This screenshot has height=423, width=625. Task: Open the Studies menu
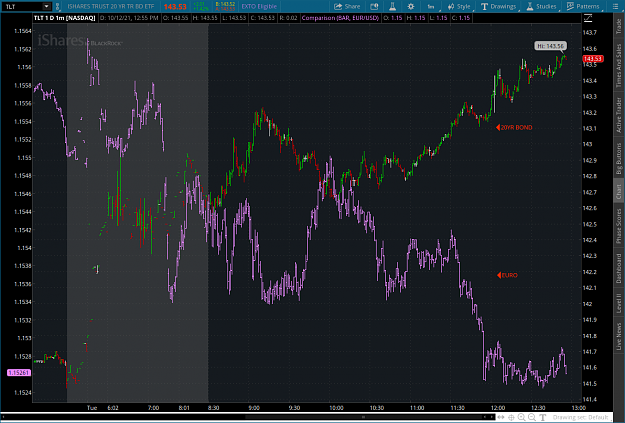point(542,6)
